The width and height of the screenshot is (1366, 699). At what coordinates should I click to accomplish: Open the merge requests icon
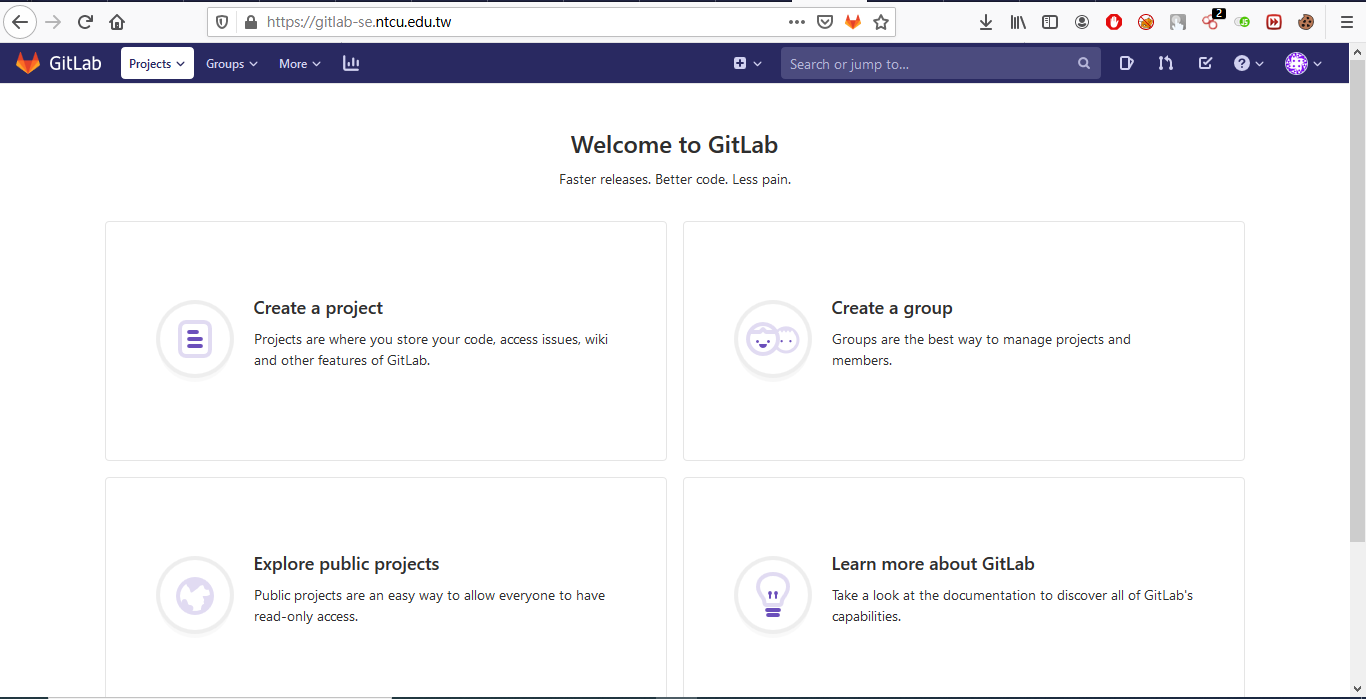coord(1166,63)
